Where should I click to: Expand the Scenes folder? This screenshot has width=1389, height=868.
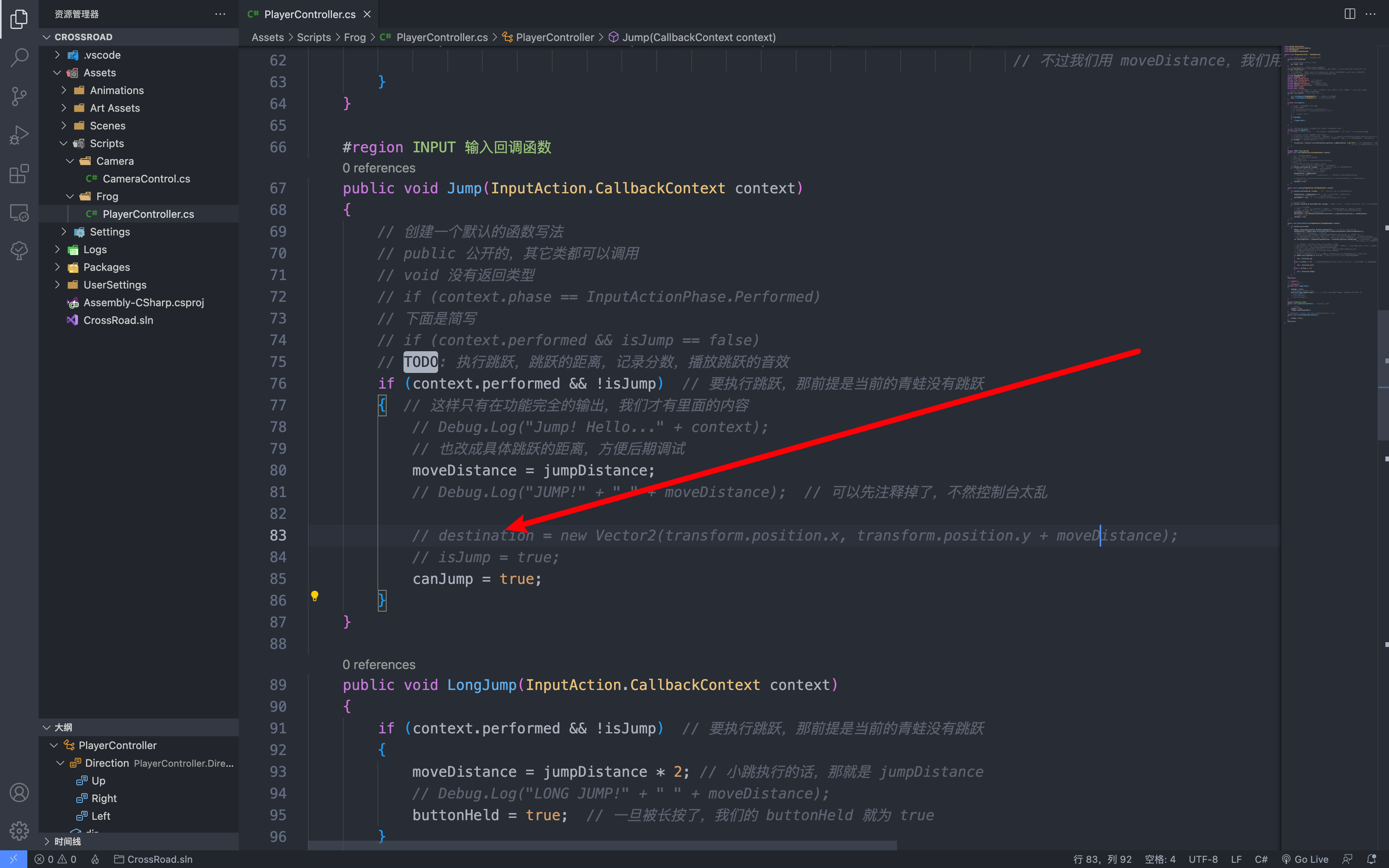point(138,126)
